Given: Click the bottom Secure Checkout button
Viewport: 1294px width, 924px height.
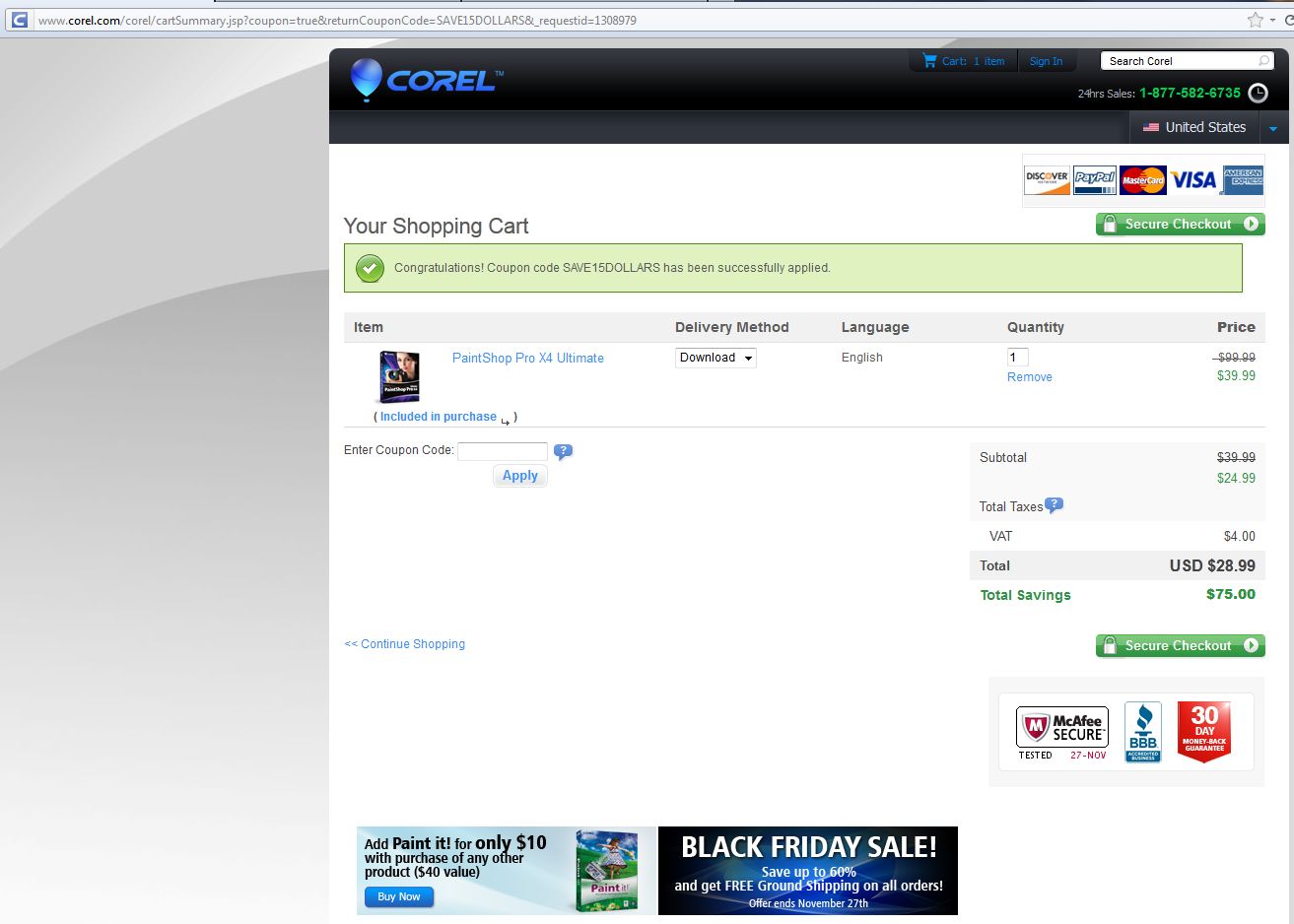Looking at the screenshot, I should [1180, 645].
